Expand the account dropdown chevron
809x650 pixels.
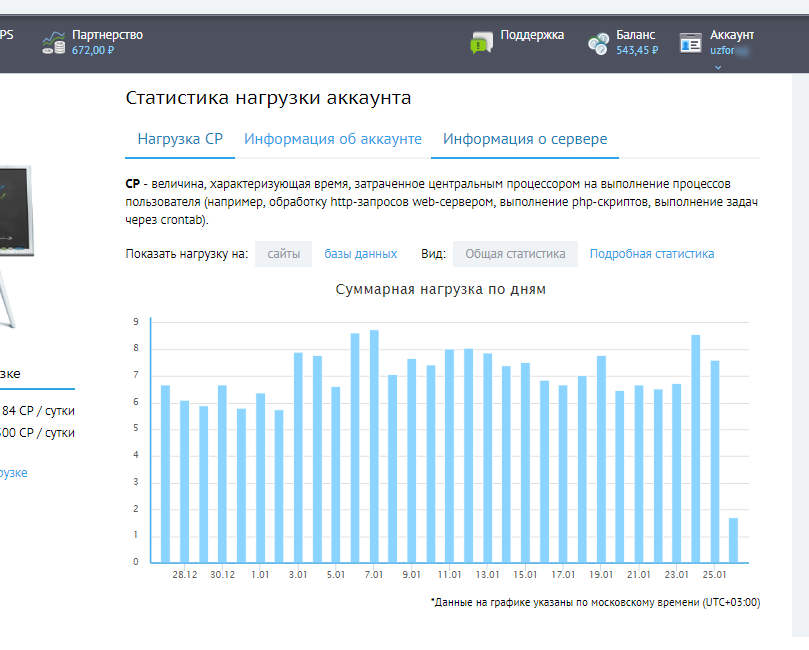pyautogui.click(x=717, y=67)
